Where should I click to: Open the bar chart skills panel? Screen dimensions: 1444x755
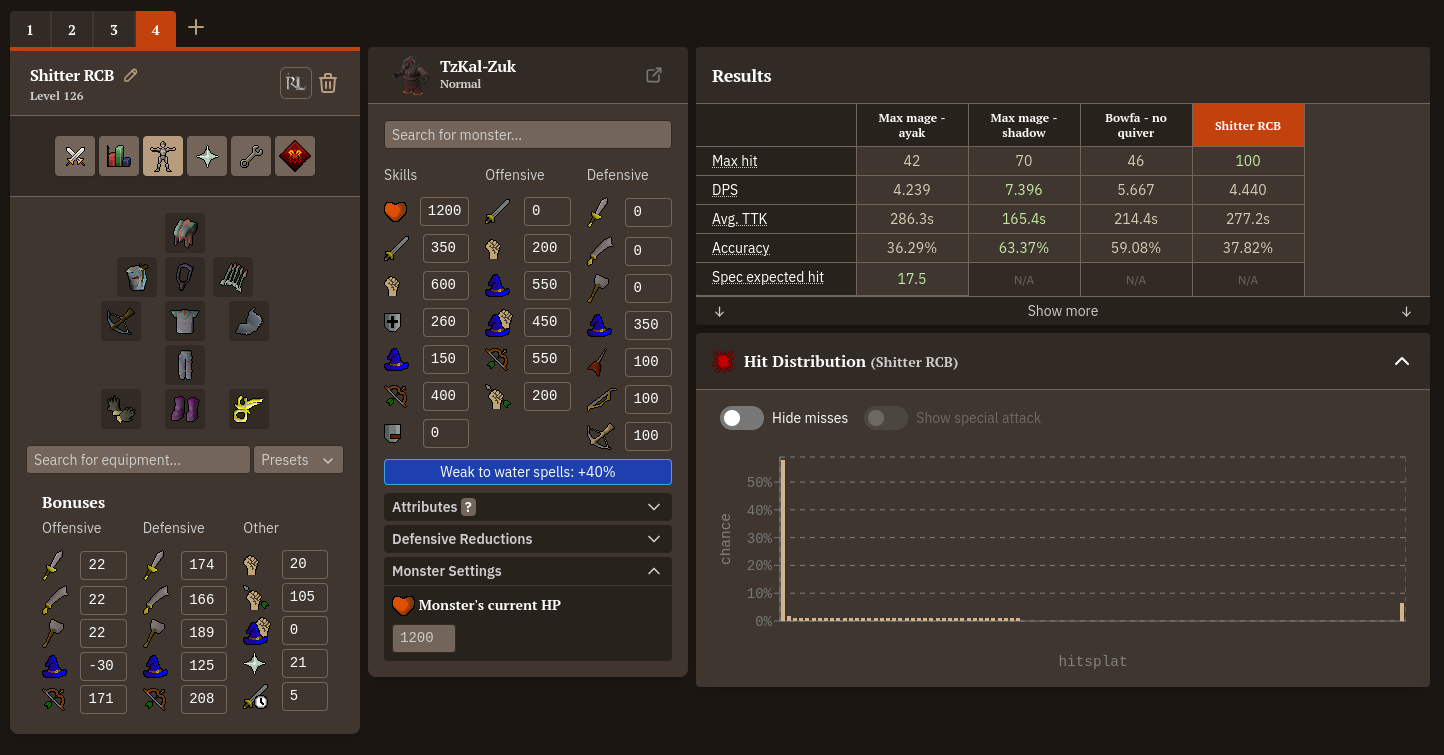[x=119, y=156]
